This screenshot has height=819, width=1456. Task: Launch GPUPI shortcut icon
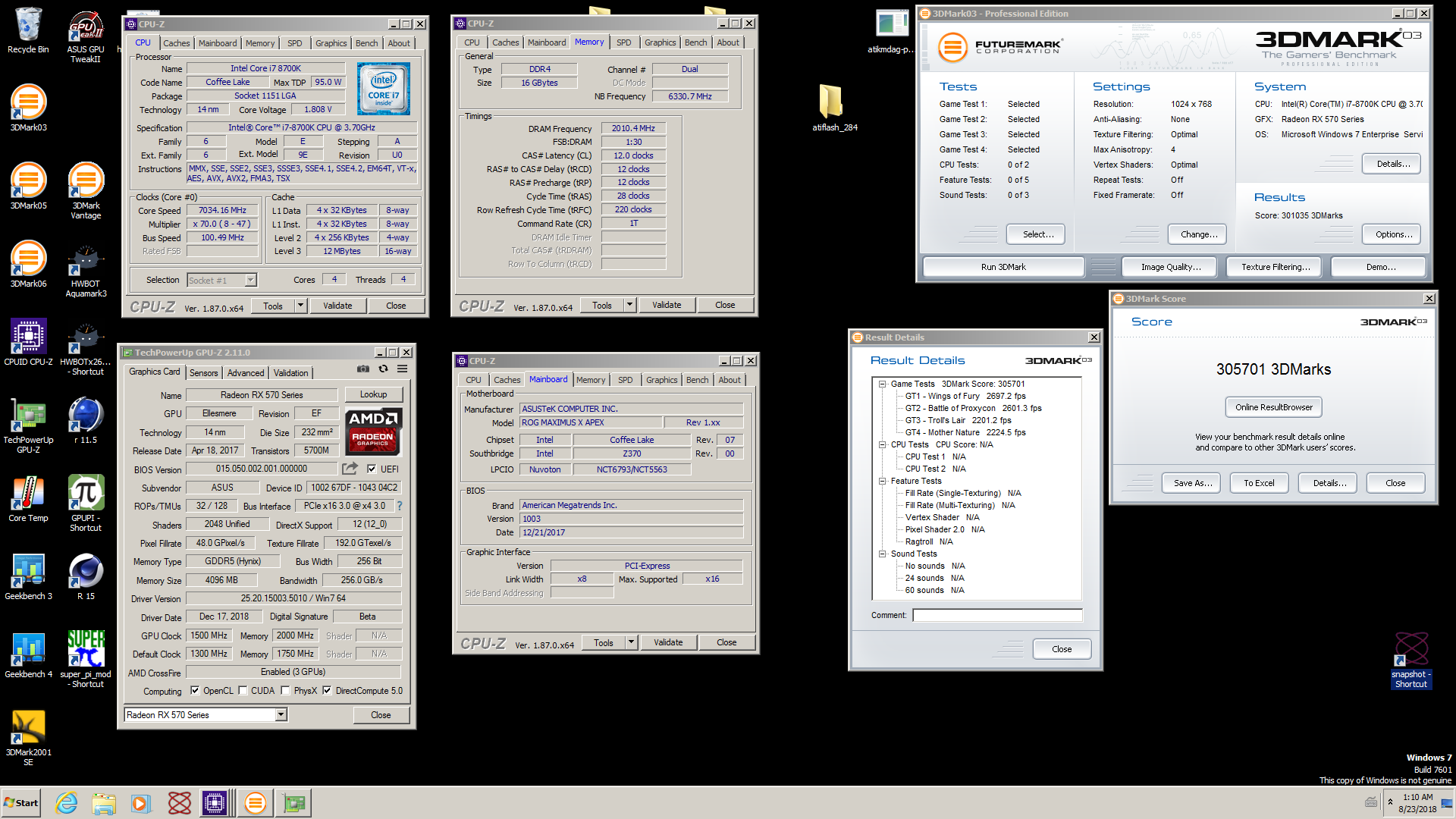click(x=86, y=504)
